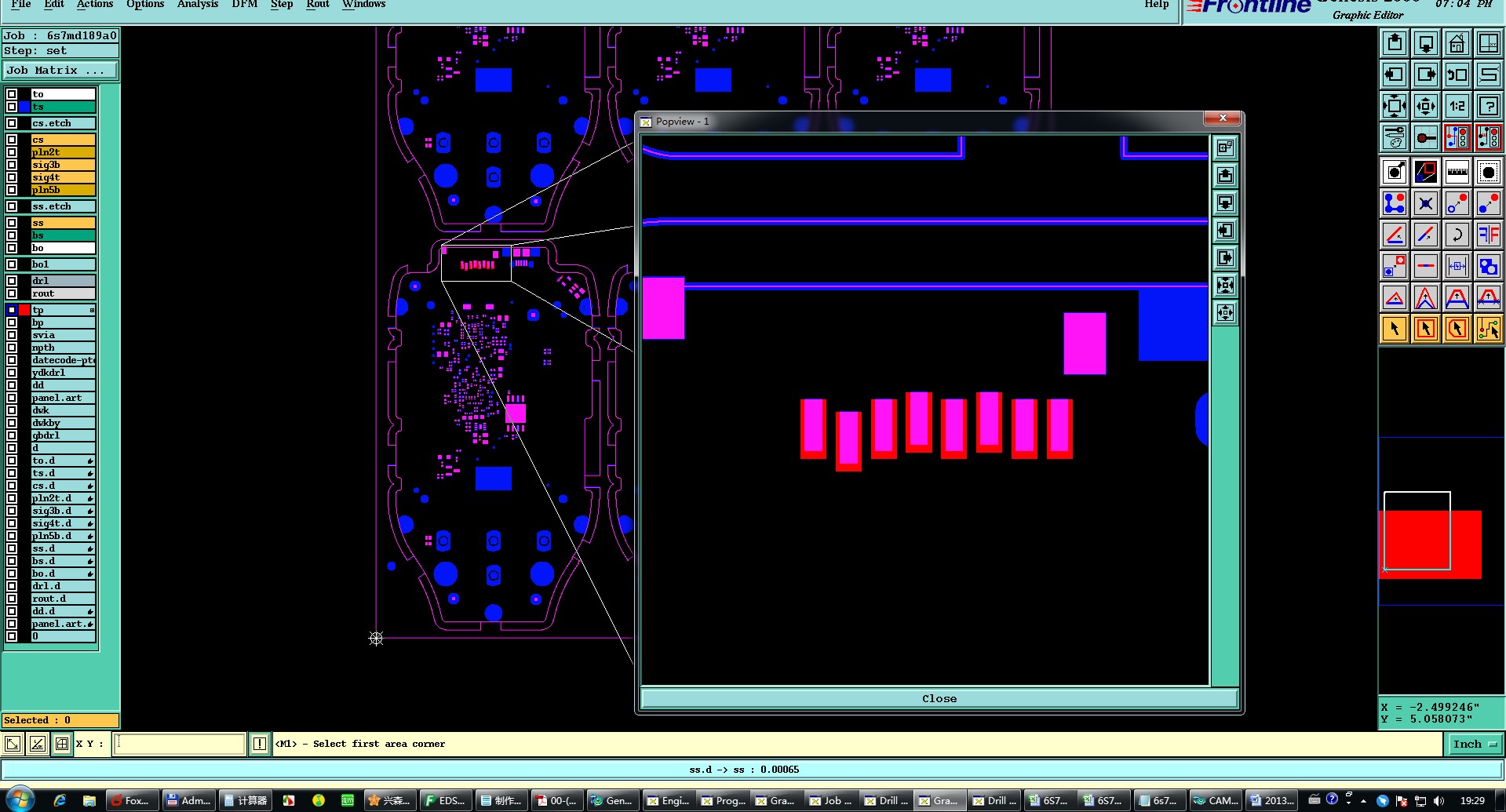The image size is (1506, 812).
Task: Select the mirrored F flip tool
Action: point(1488,235)
